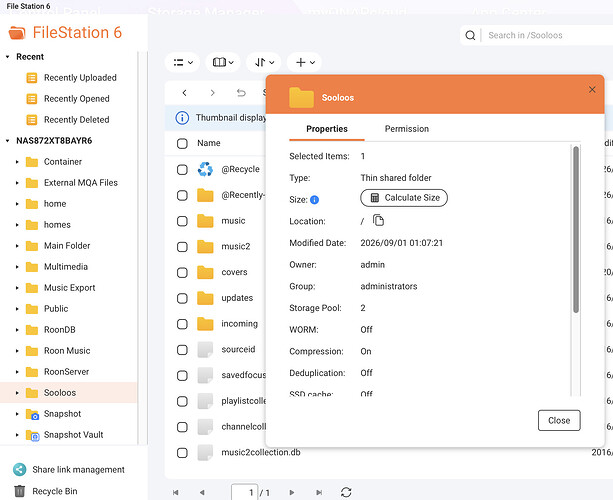
Task: Close the Sooloos properties with Close button
Action: coord(559,421)
